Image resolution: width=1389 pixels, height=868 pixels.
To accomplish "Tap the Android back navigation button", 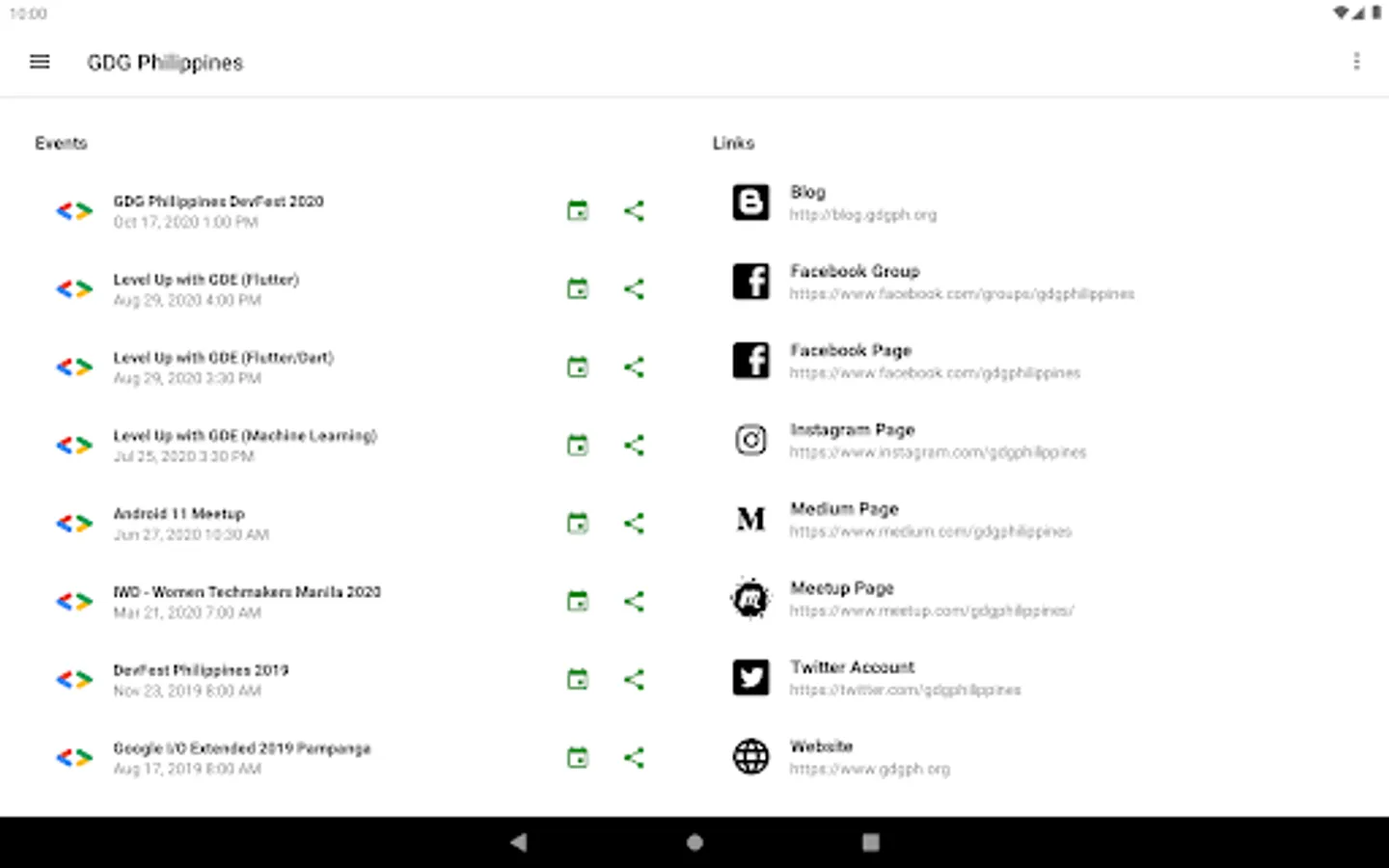I will [519, 842].
